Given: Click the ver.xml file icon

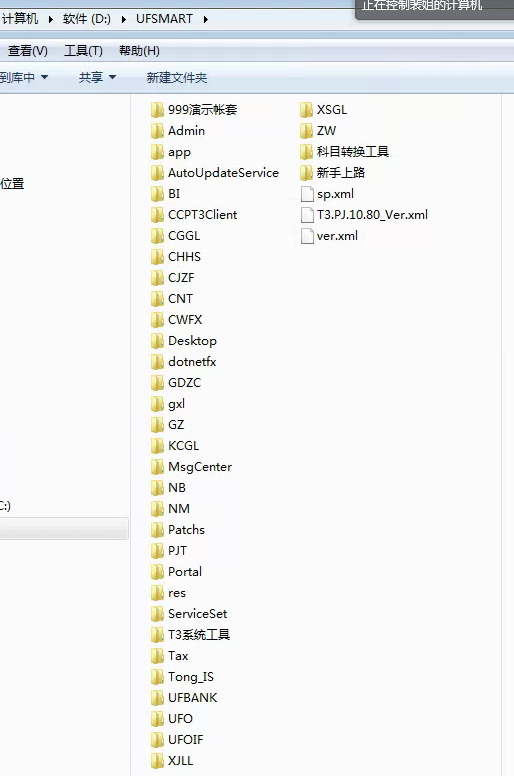Looking at the screenshot, I should 307,236.
